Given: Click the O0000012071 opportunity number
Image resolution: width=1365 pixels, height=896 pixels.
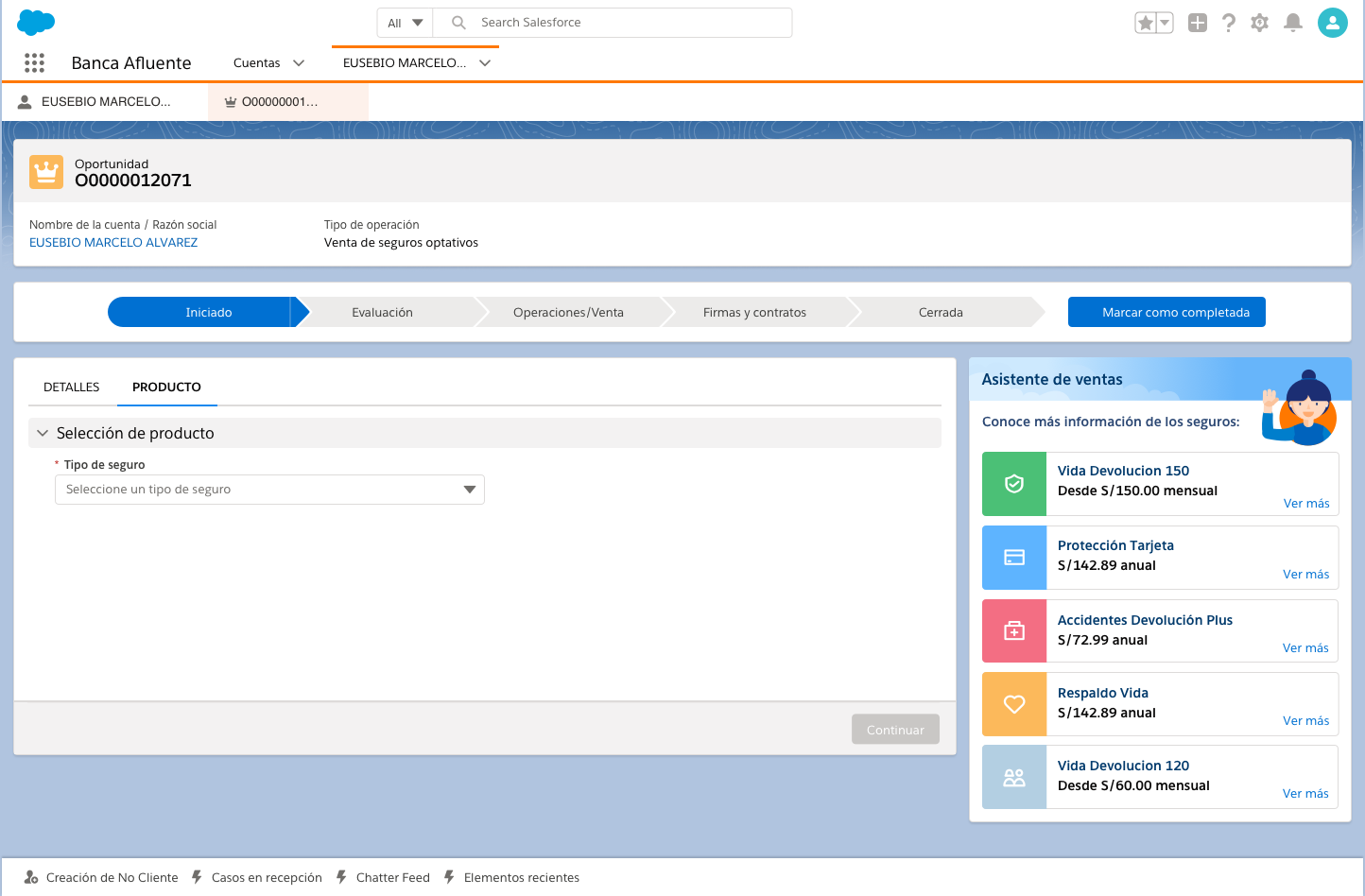Looking at the screenshot, I should point(133,181).
